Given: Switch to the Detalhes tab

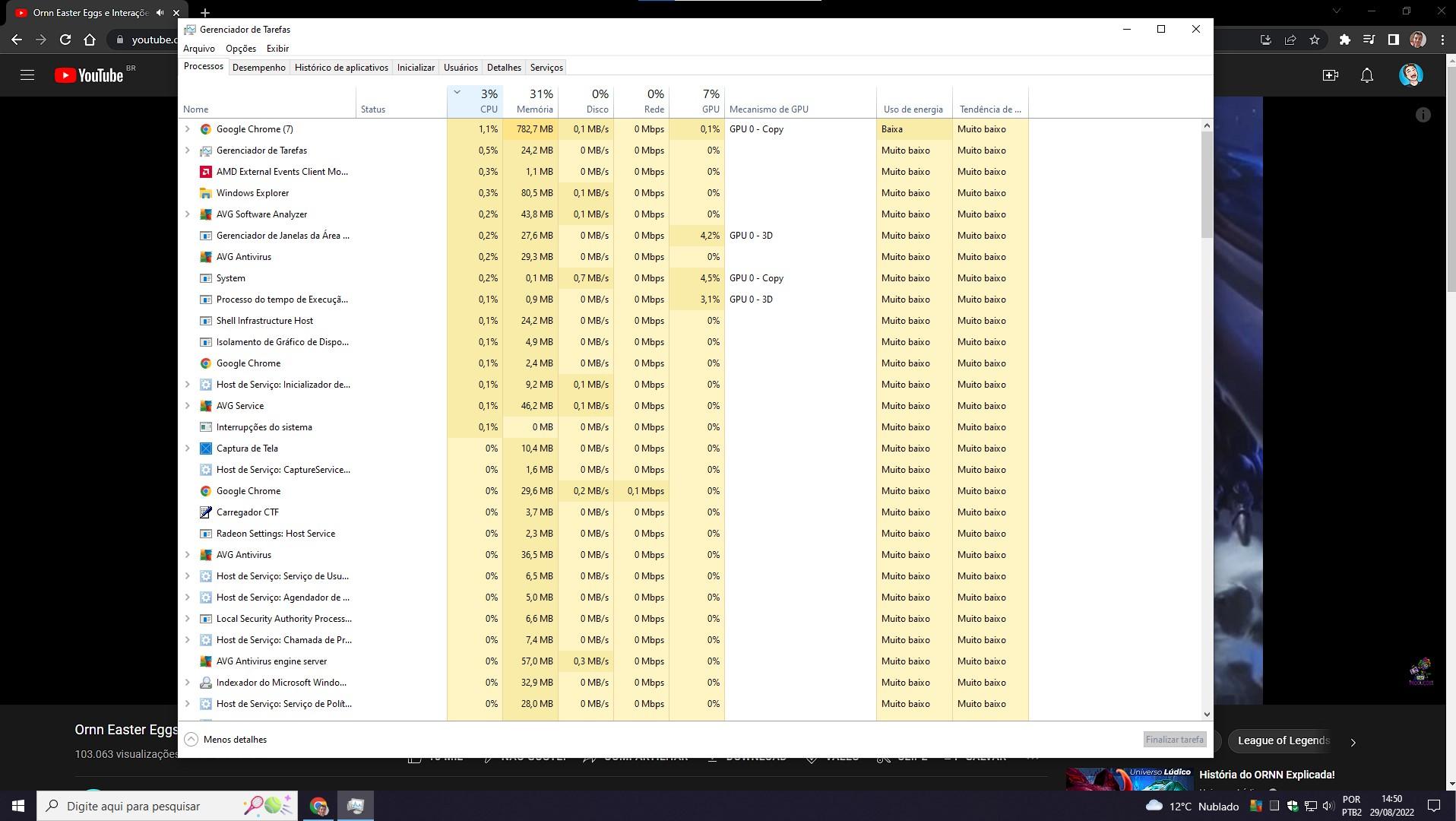Looking at the screenshot, I should click(x=504, y=68).
